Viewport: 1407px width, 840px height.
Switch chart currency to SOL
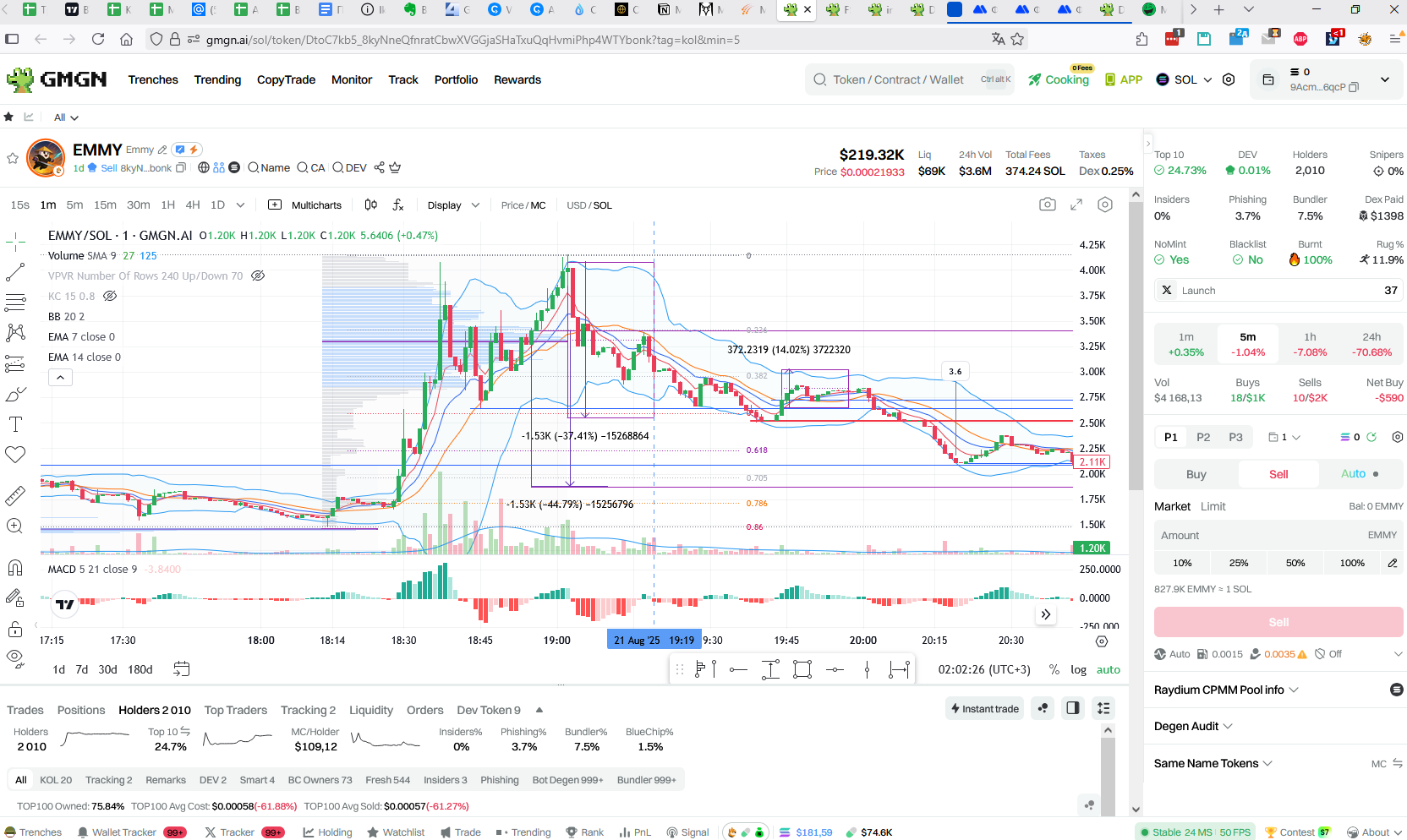click(x=603, y=205)
